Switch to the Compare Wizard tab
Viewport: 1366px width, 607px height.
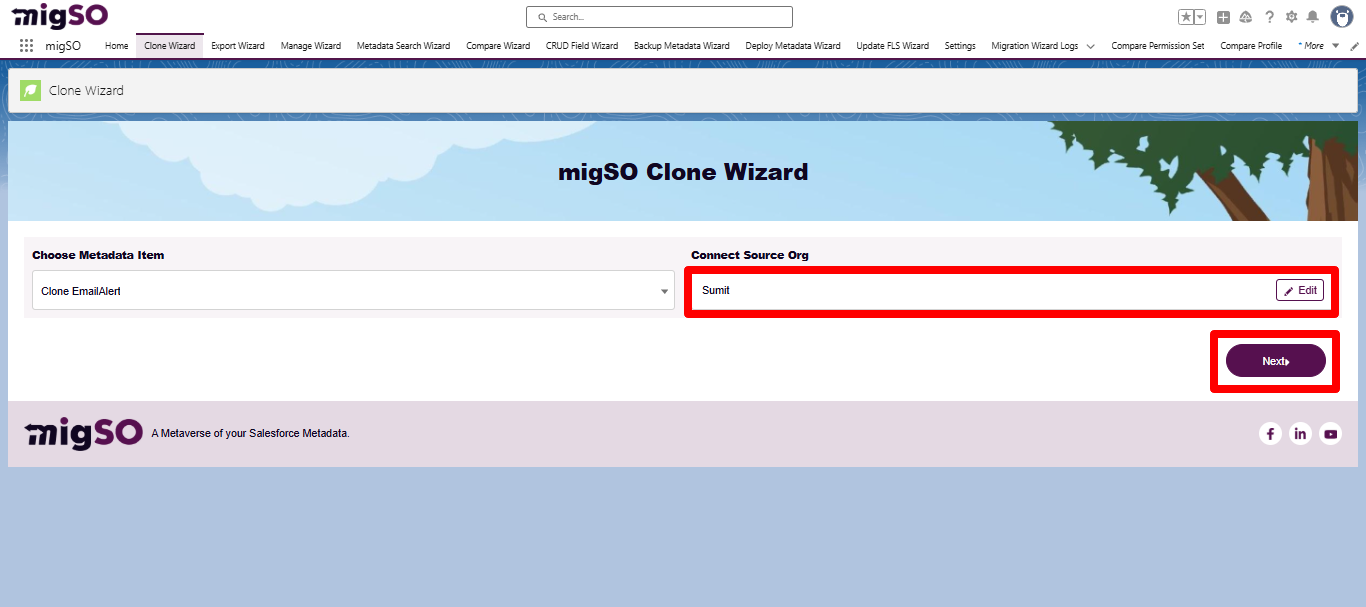pos(498,46)
